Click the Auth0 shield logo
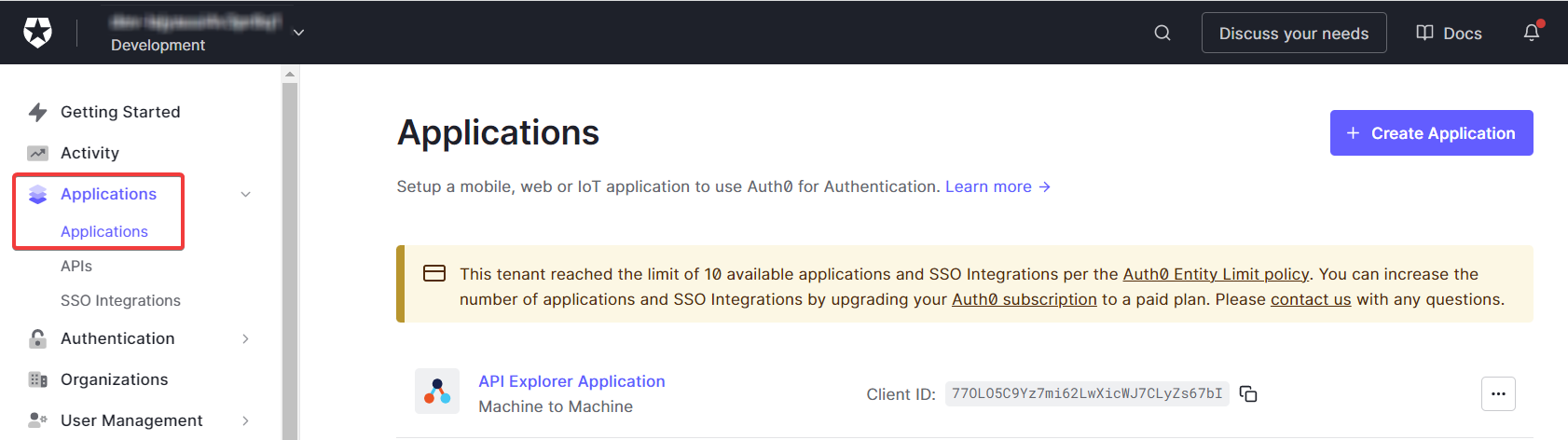This screenshot has width=1568, height=440. click(37, 33)
